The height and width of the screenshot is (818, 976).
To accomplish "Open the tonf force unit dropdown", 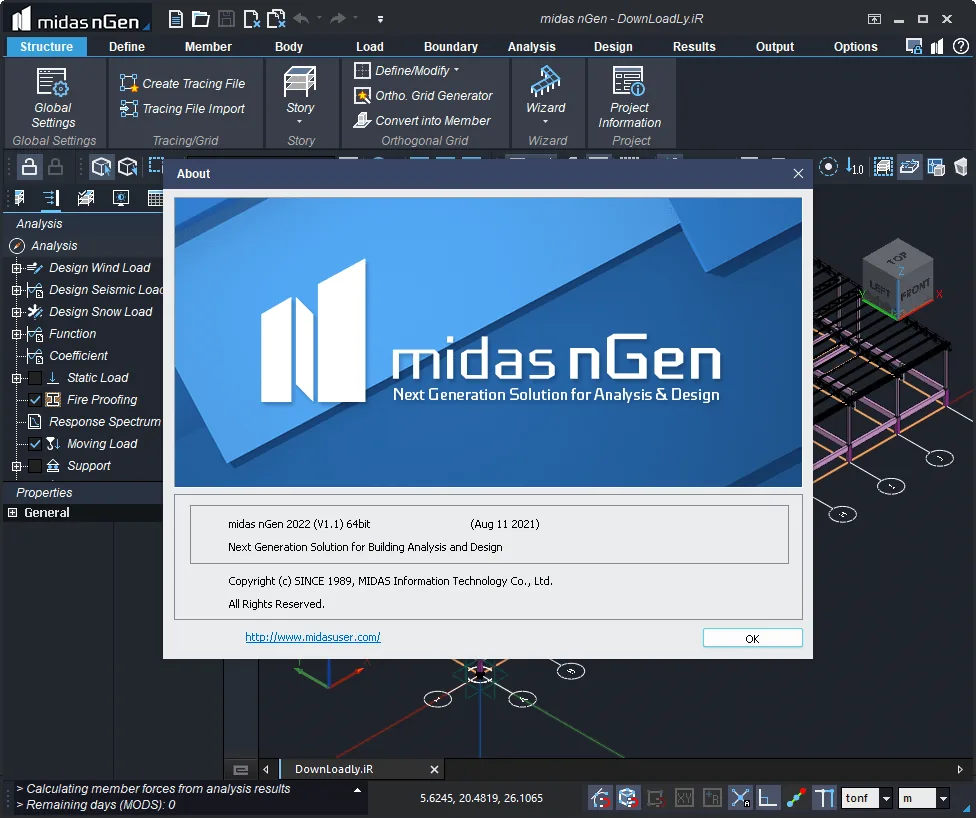I will pyautogui.click(x=886, y=797).
